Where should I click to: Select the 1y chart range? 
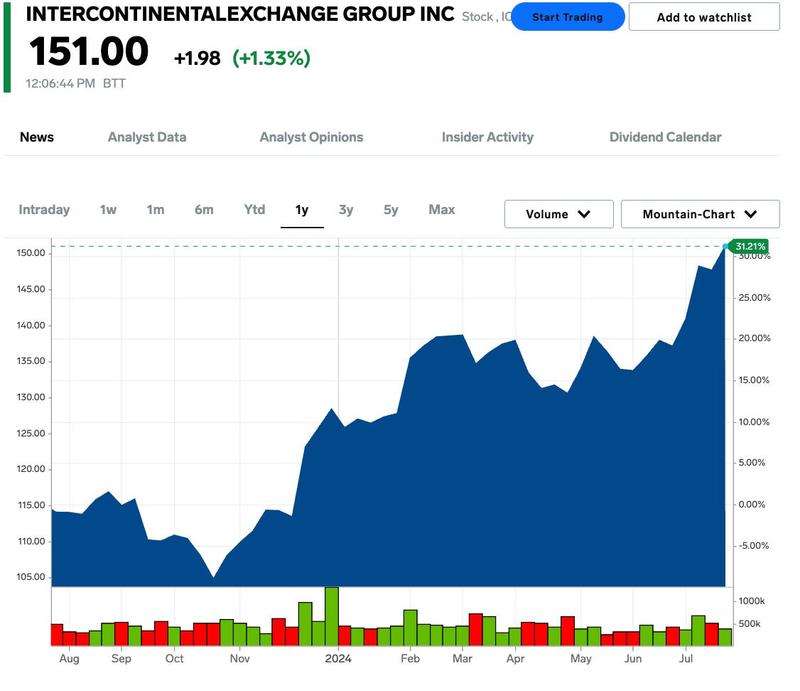[302, 210]
